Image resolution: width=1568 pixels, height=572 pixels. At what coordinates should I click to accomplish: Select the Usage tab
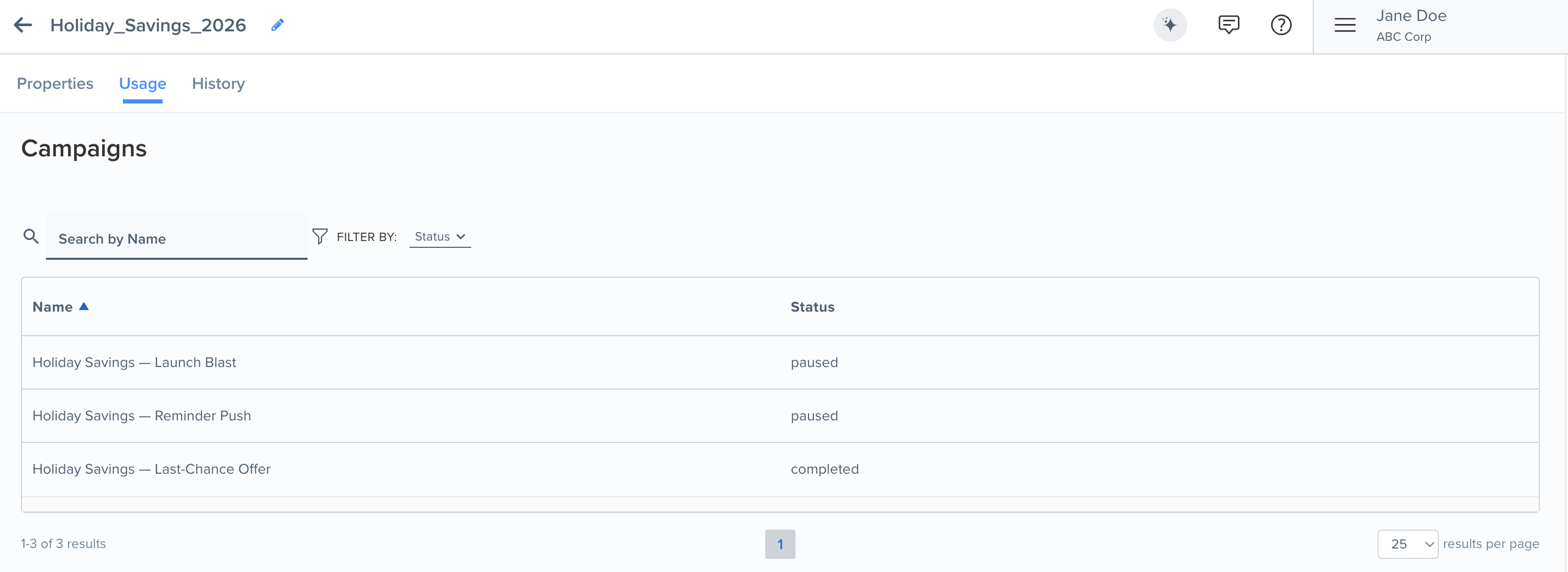tap(142, 83)
